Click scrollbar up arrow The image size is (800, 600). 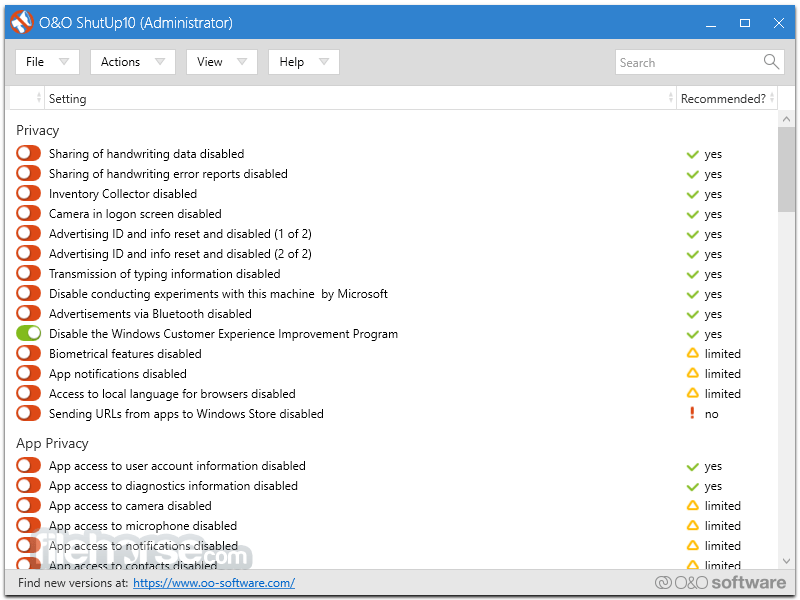[786, 119]
